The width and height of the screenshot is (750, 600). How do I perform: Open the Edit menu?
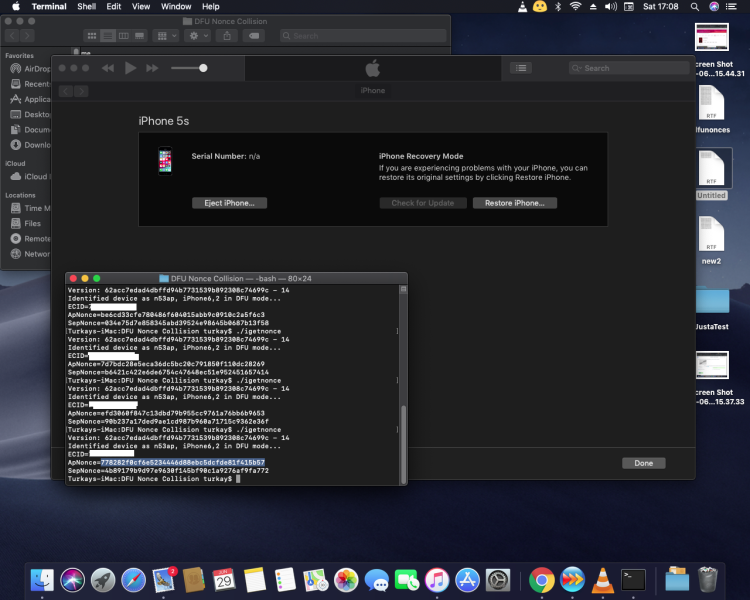click(113, 6)
